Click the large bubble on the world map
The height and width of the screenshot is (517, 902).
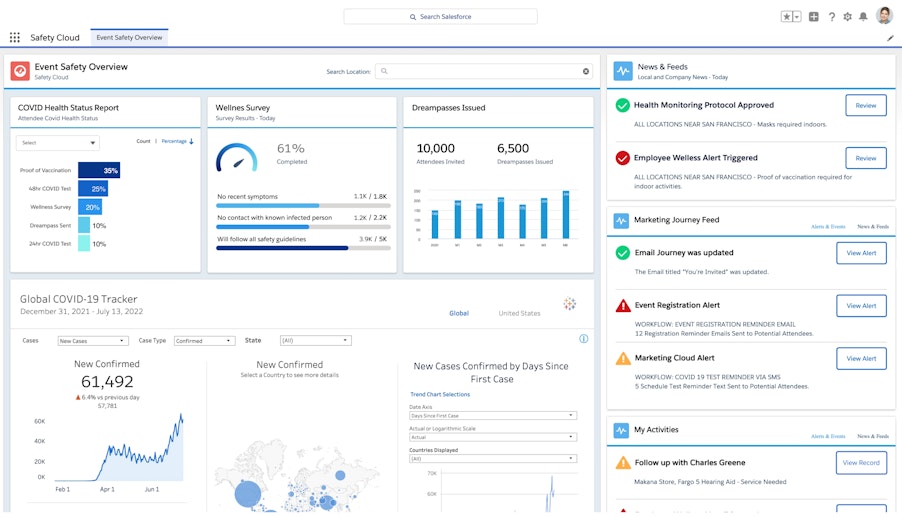(x=248, y=493)
